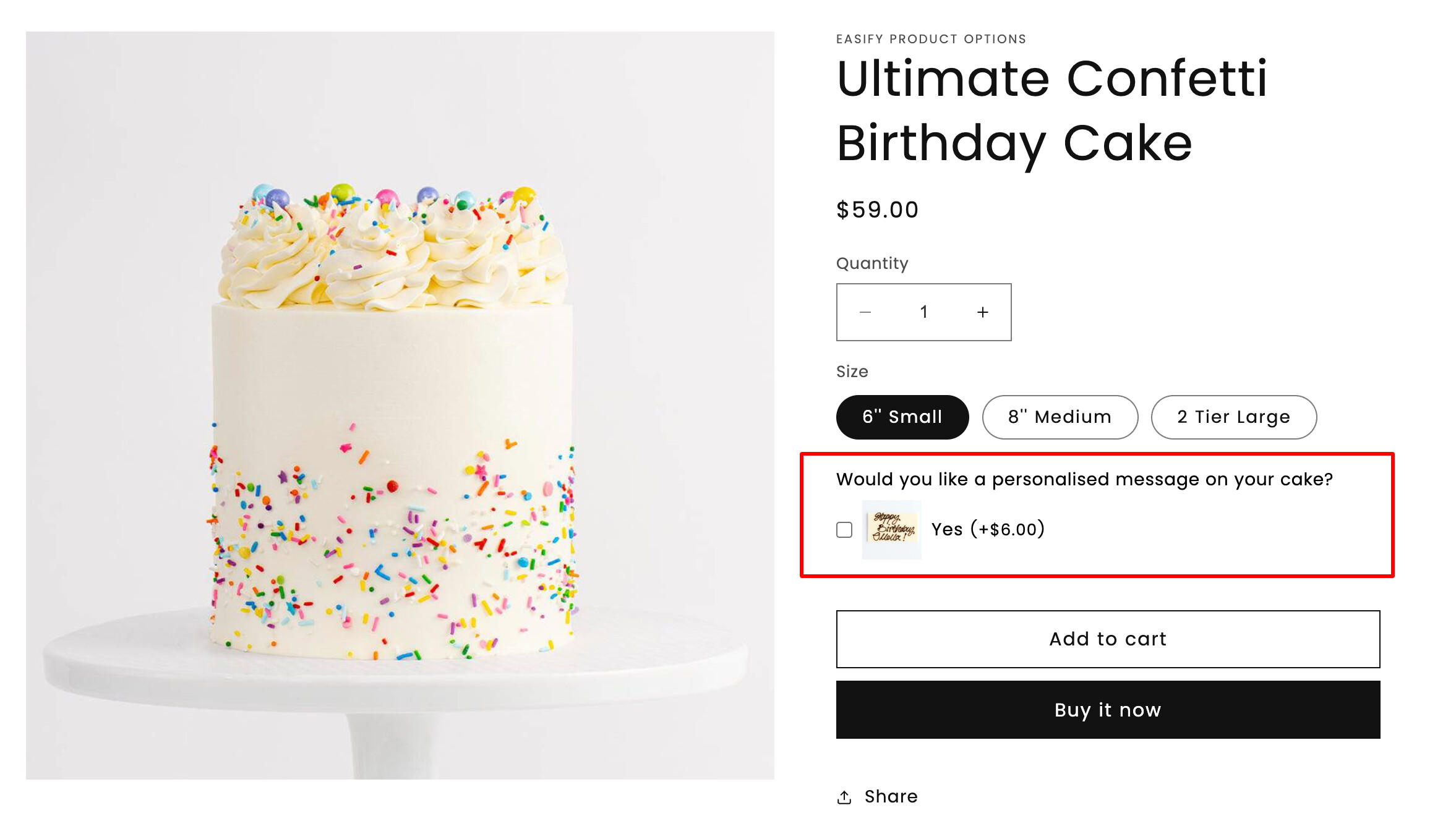Tick the personalised message checkbox
The height and width of the screenshot is (821, 1456).
point(844,530)
